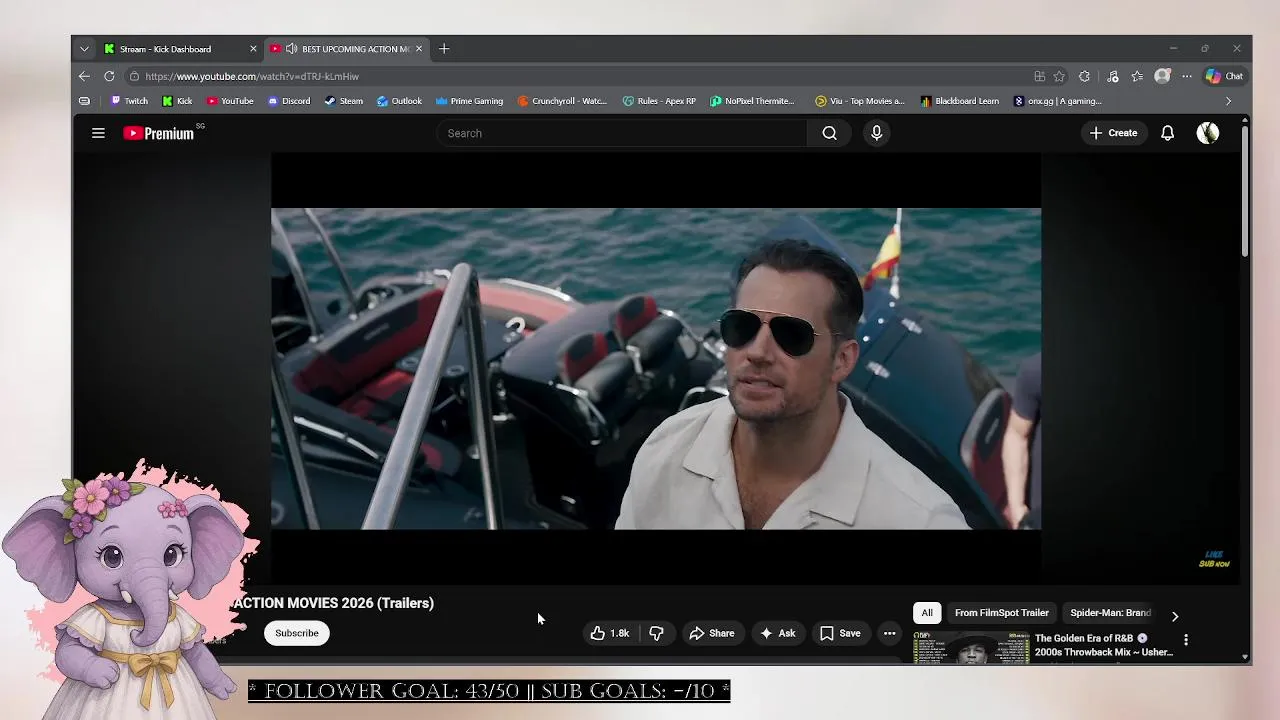Select the BEST UPCOMING ACTION MOVIES tab
Viewport: 1280px width, 720px height.
pos(348,49)
